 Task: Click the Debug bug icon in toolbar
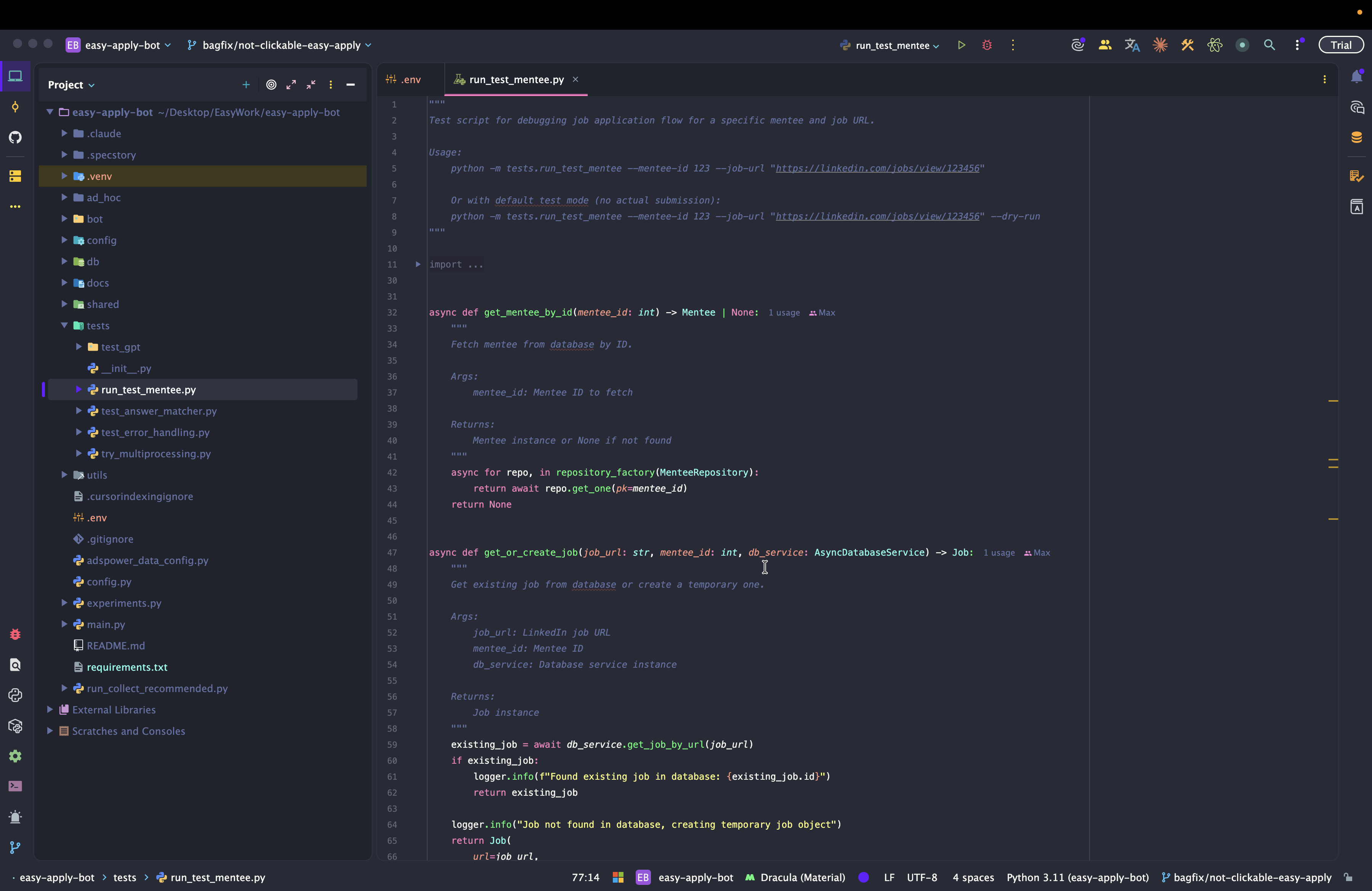[x=987, y=45]
